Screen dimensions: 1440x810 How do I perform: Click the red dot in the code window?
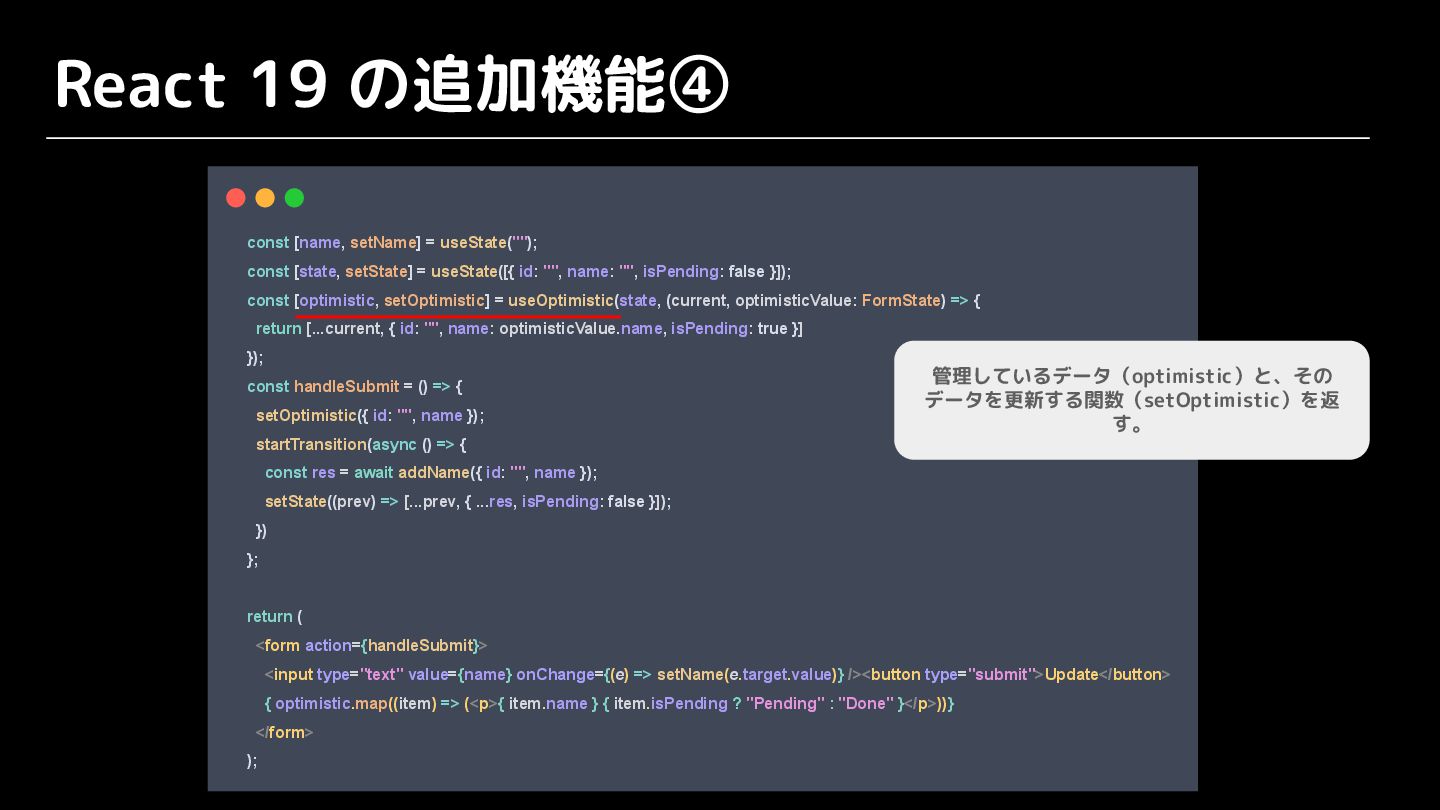click(x=236, y=198)
